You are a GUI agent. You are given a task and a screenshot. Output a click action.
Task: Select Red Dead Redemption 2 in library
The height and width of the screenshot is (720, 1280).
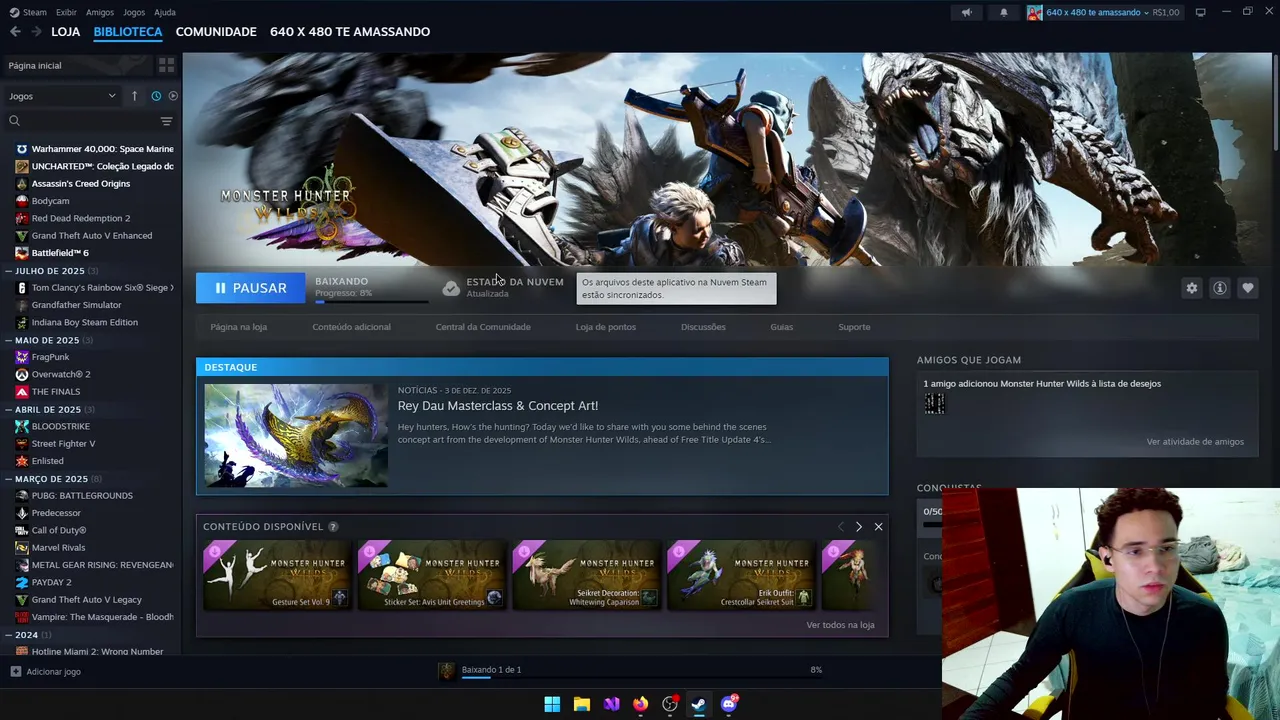(x=81, y=218)
